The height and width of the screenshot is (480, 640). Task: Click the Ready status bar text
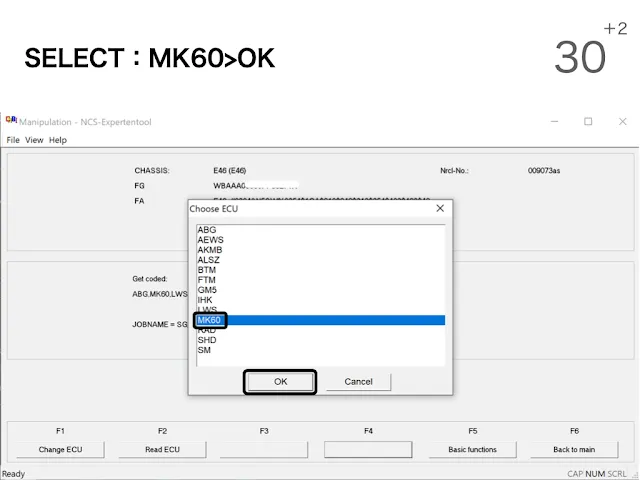click(13, 474)
